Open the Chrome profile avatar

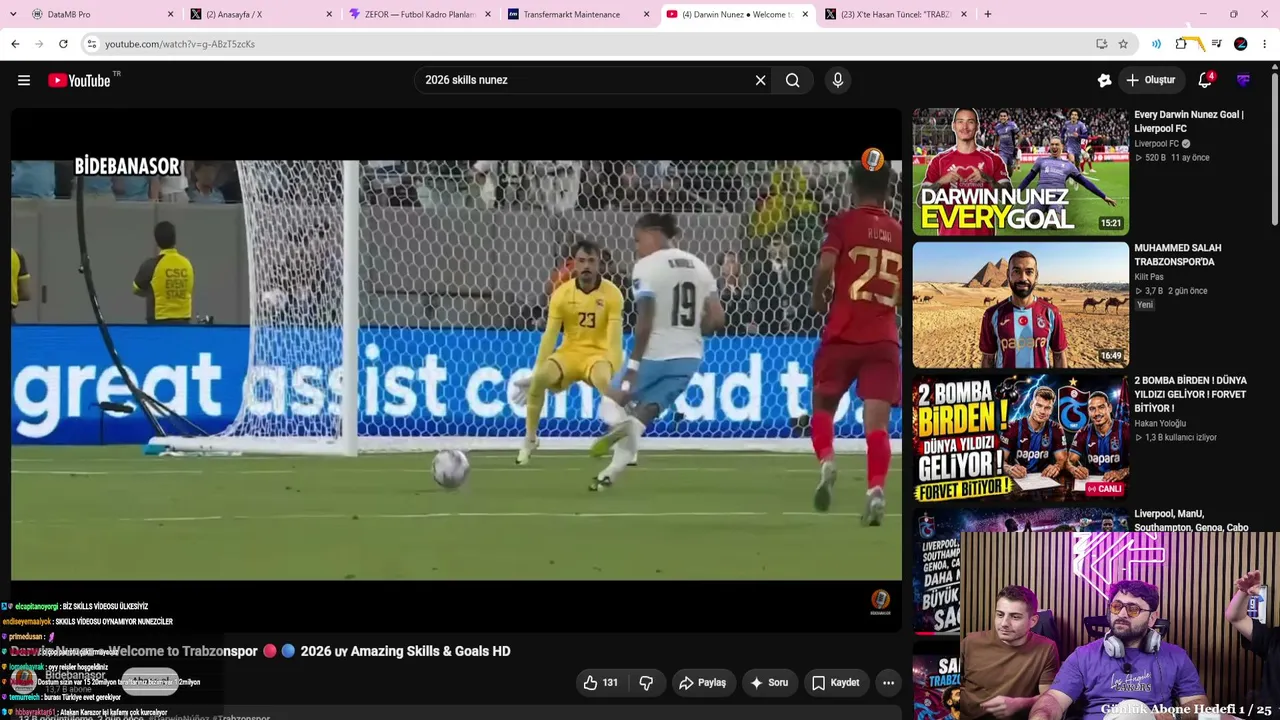pyautogui.click(x=1241, y=44)
